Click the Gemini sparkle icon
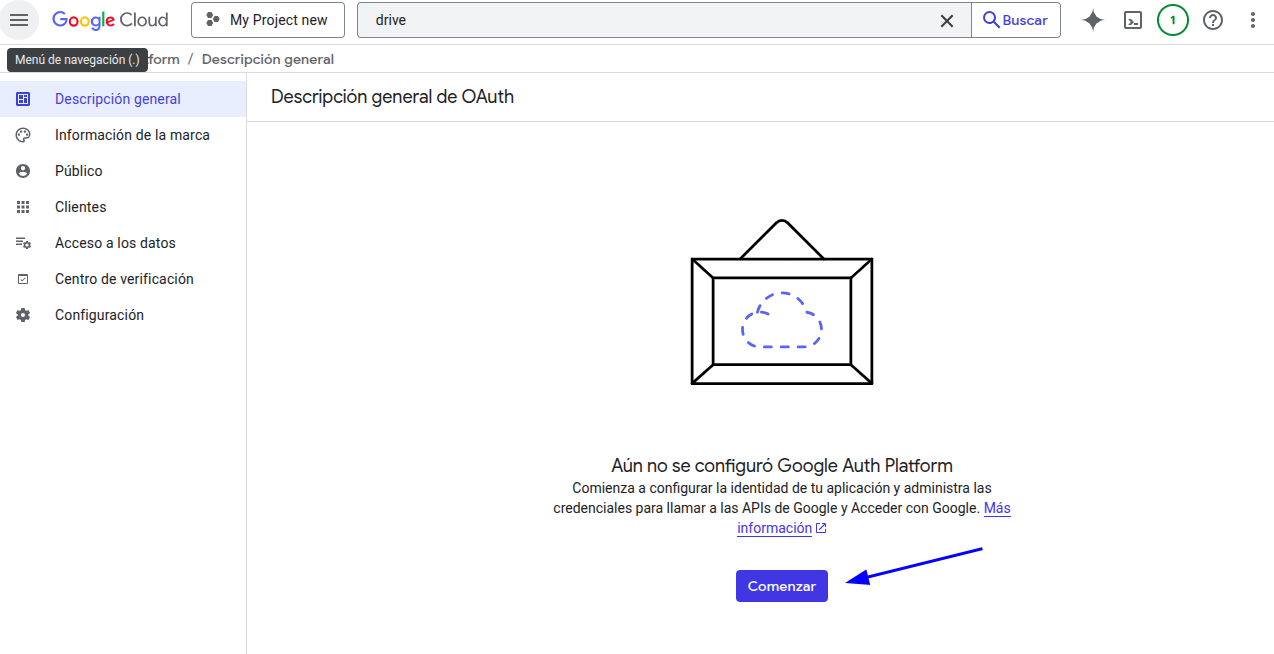 pos(1093,20)
